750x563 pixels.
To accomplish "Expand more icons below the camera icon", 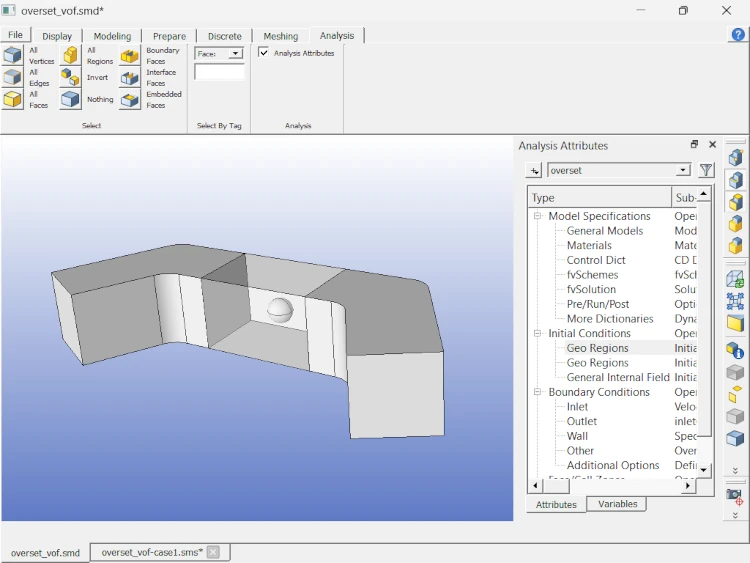I will [x=735, y=515].
